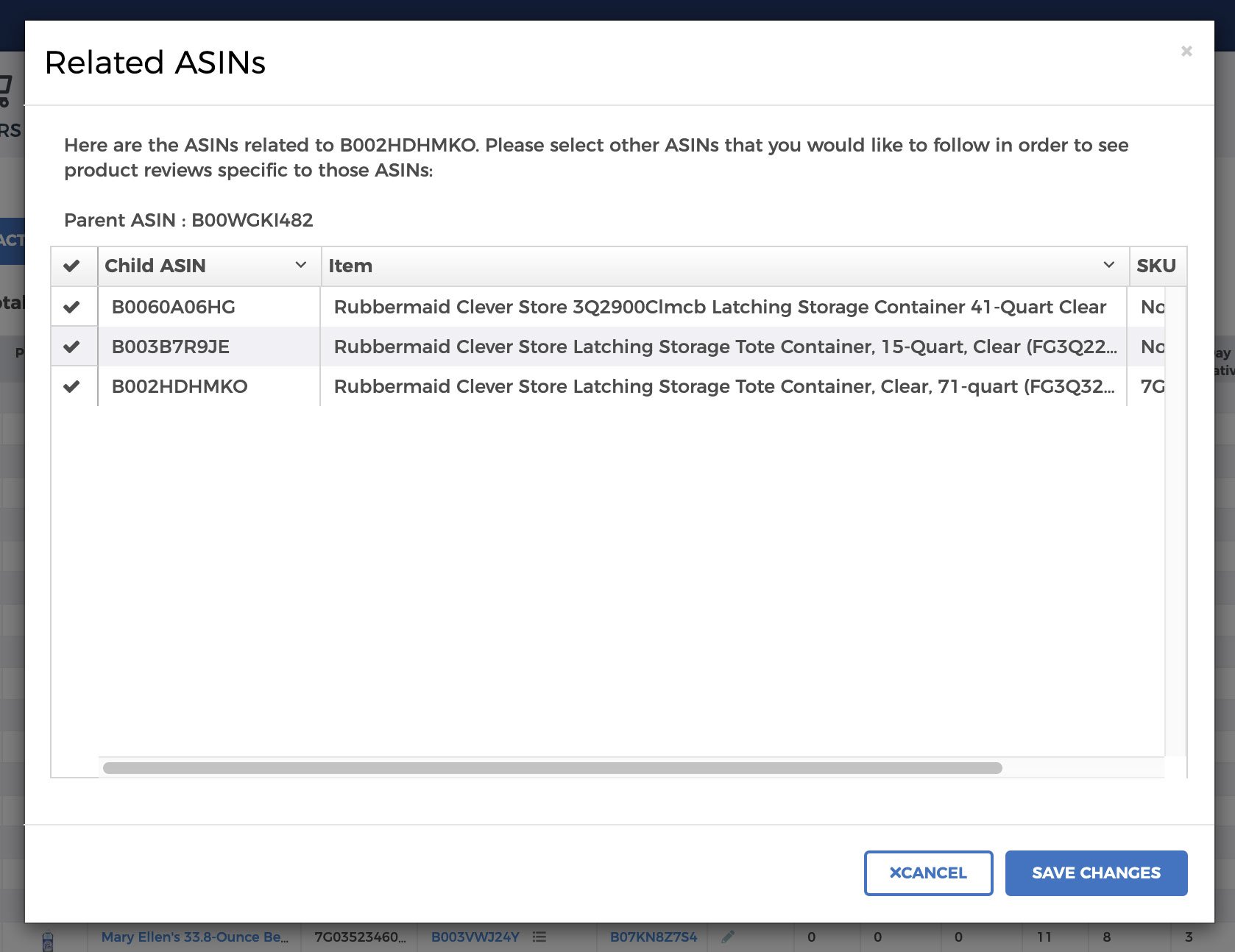Click the Cancel button
The image size is (1235, 952).
pos(928,873)
